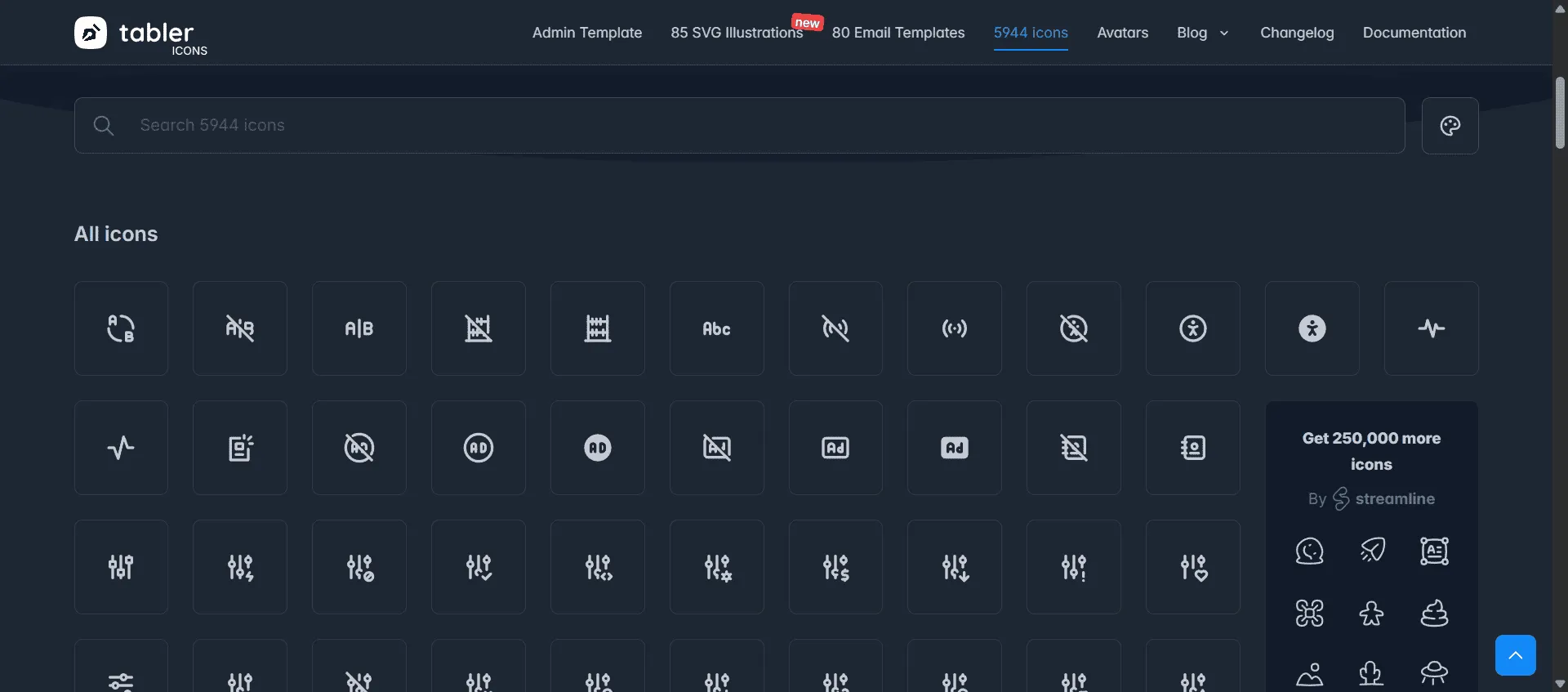Select the access-point broadcast icon
This screenshot has height=692, width=1568.
(955, 328)
